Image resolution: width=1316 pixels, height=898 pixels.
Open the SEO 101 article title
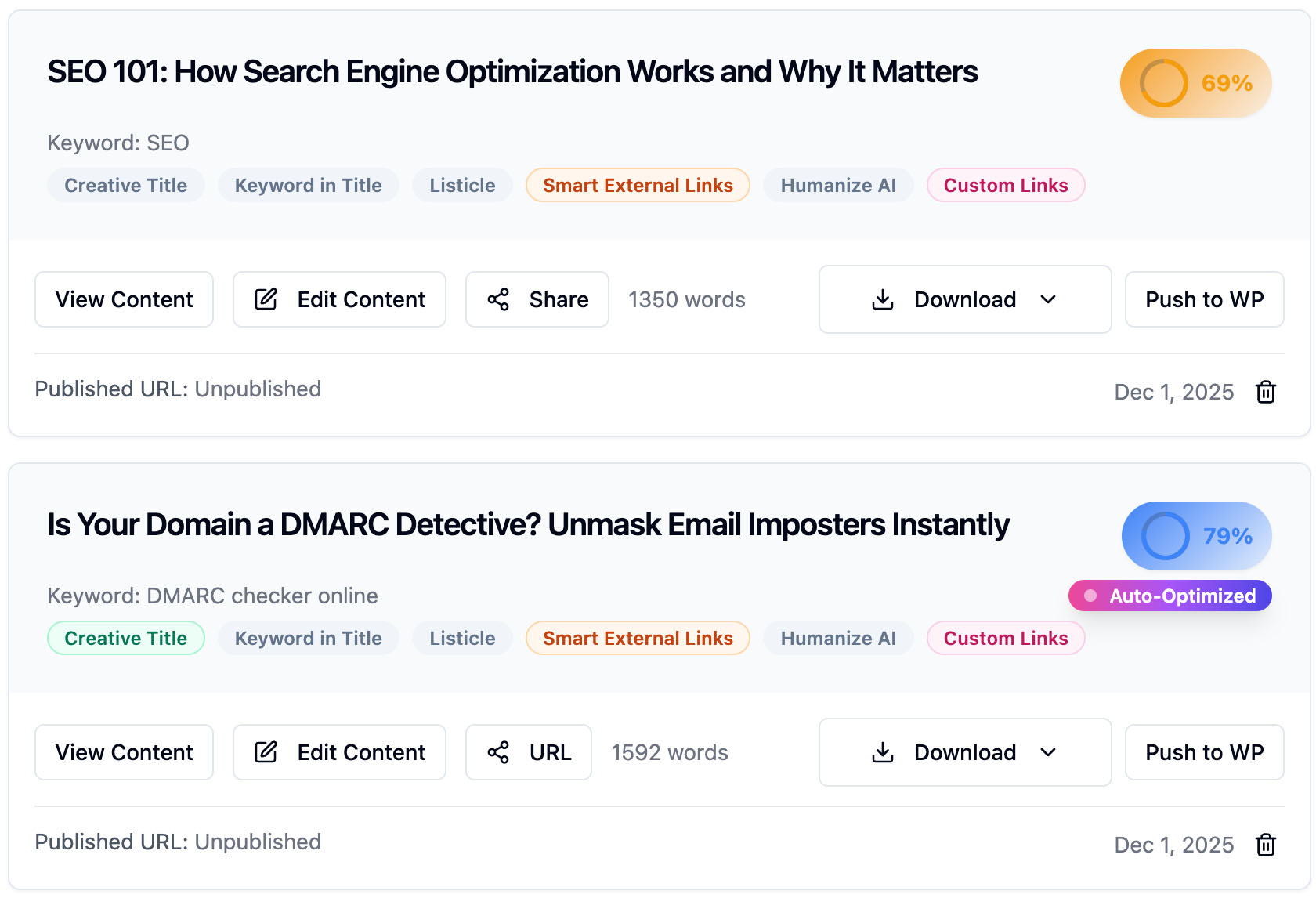[512, 72]
